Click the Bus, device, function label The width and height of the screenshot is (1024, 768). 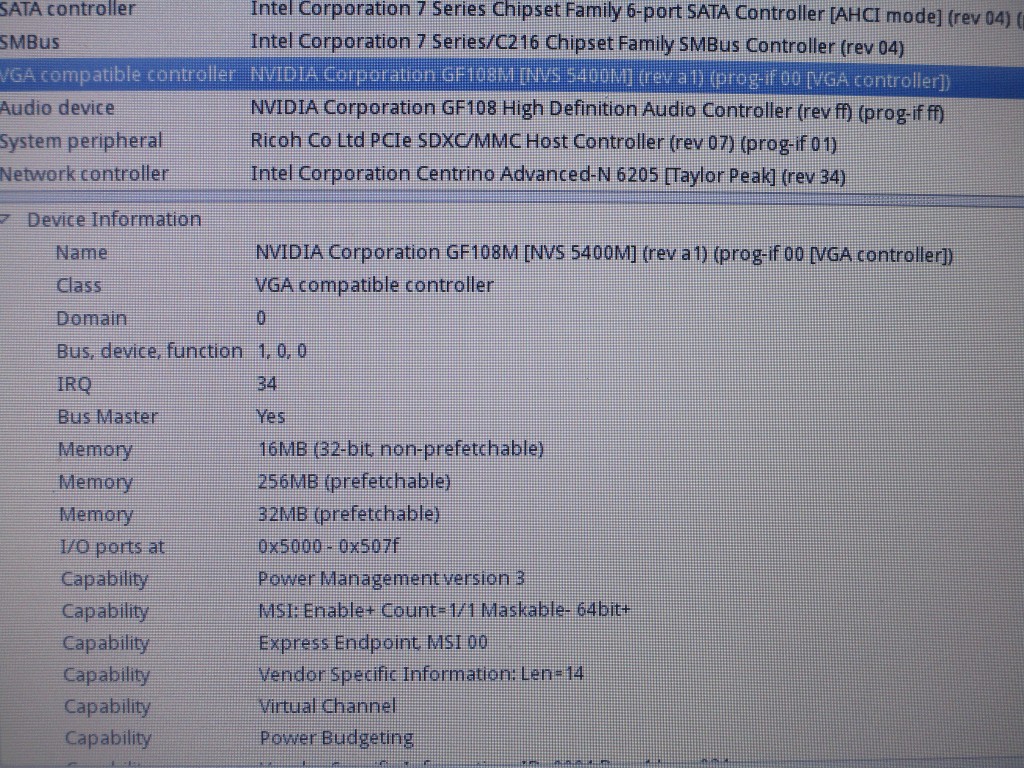pos(150,351)
